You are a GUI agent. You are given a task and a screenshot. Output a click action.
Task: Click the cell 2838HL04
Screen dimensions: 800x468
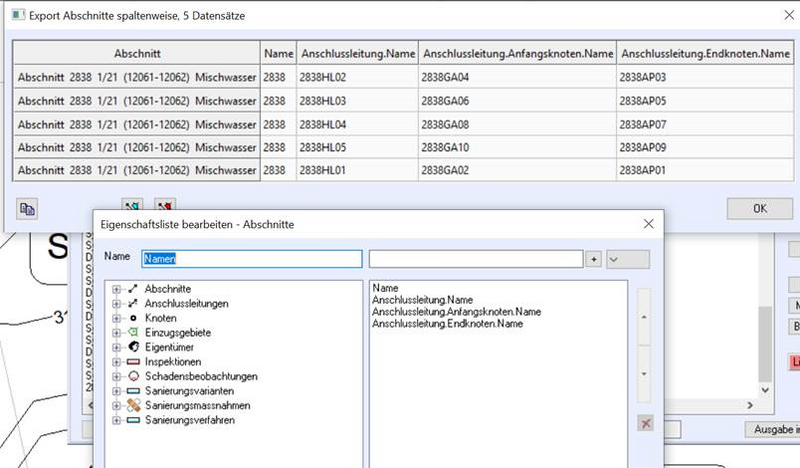click(x=358, y=124)
